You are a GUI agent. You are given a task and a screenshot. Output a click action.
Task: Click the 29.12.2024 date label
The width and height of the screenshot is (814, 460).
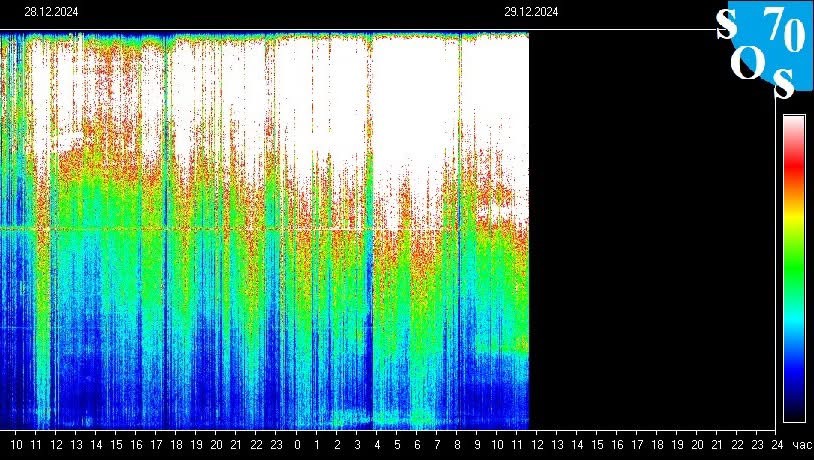click(531, 12)
